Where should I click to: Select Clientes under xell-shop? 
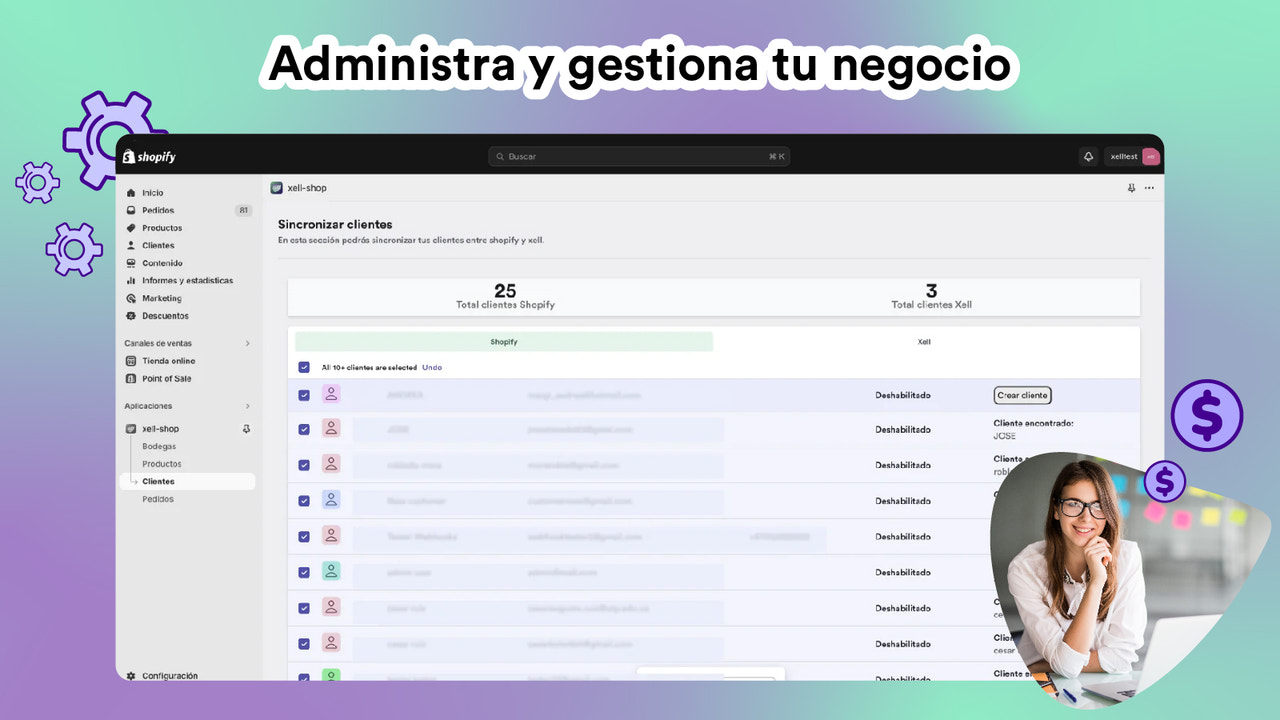pos(187,481)
